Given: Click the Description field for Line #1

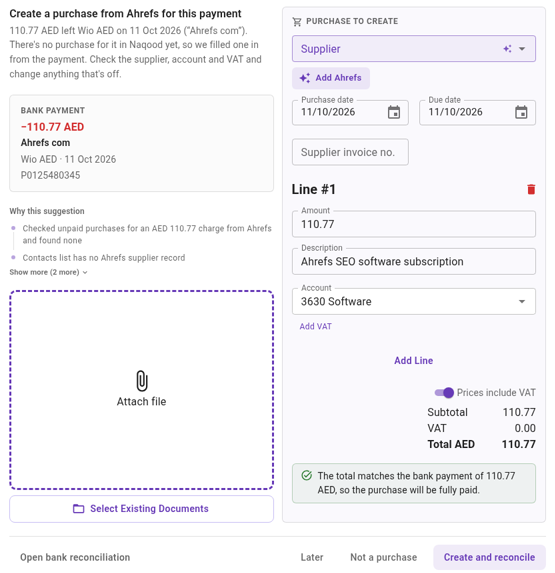Looking at the screenshot, I should pyautogui.click(x=414, y=262).
